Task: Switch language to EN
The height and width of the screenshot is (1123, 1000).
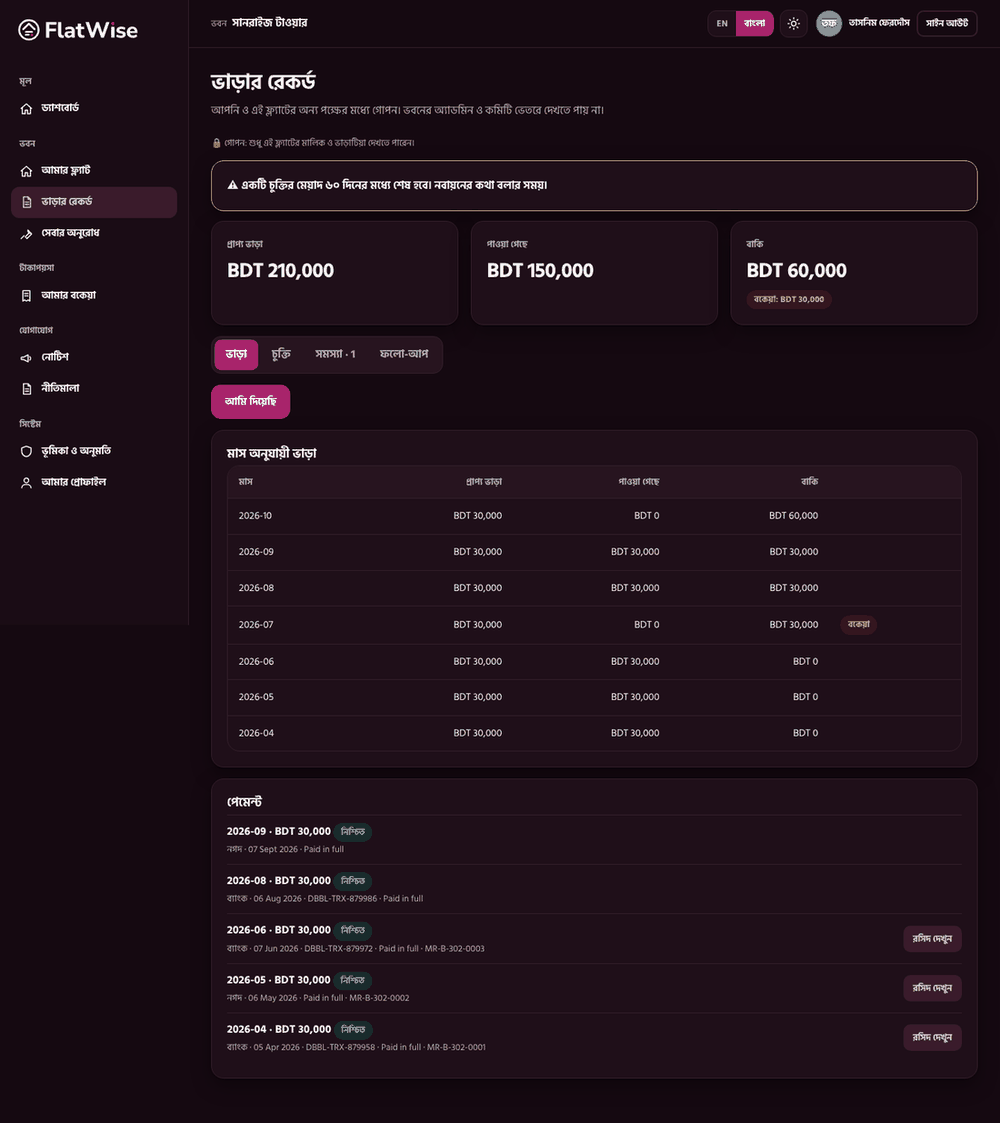Action: [x=722, y=24]
